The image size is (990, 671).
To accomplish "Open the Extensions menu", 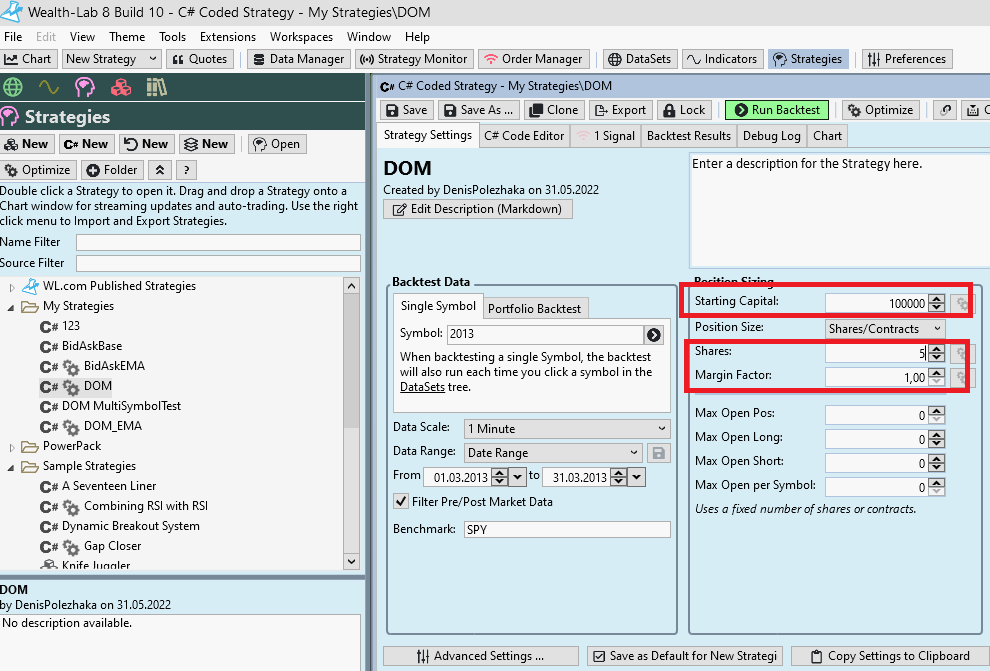I will (x=227, y=37).
